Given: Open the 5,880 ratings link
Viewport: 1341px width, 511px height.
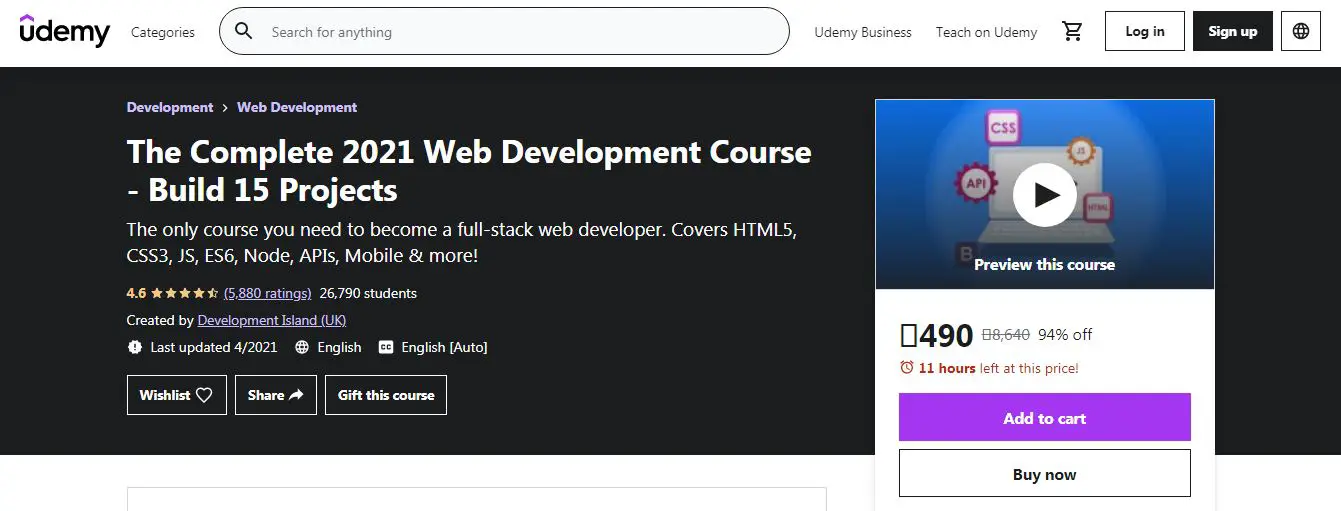Looking at the screenshot, I should tap(267, 294).
